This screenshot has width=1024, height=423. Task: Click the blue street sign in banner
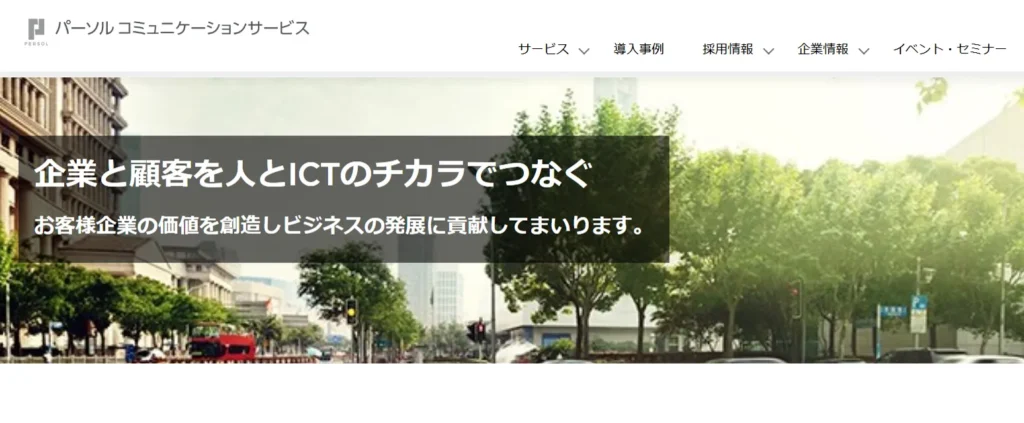pyautogui.click(x=918, y=314)
